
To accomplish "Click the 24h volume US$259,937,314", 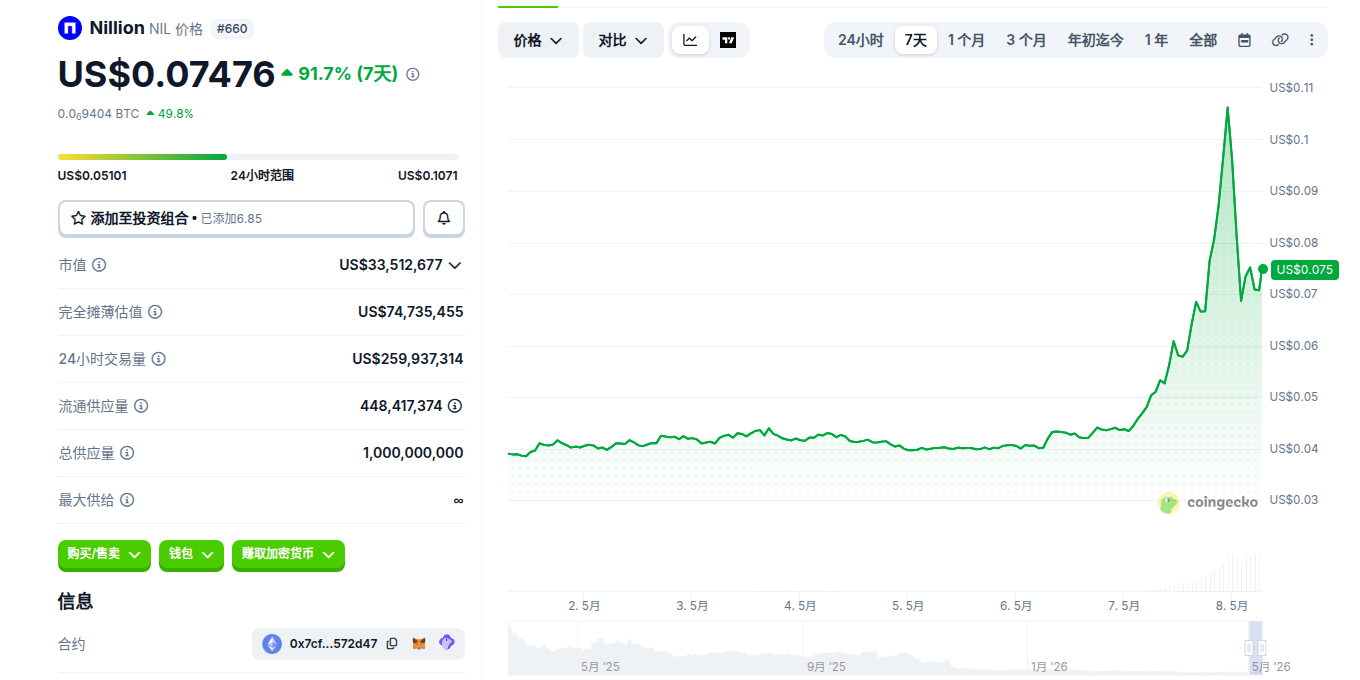I will tap(408, 359).
